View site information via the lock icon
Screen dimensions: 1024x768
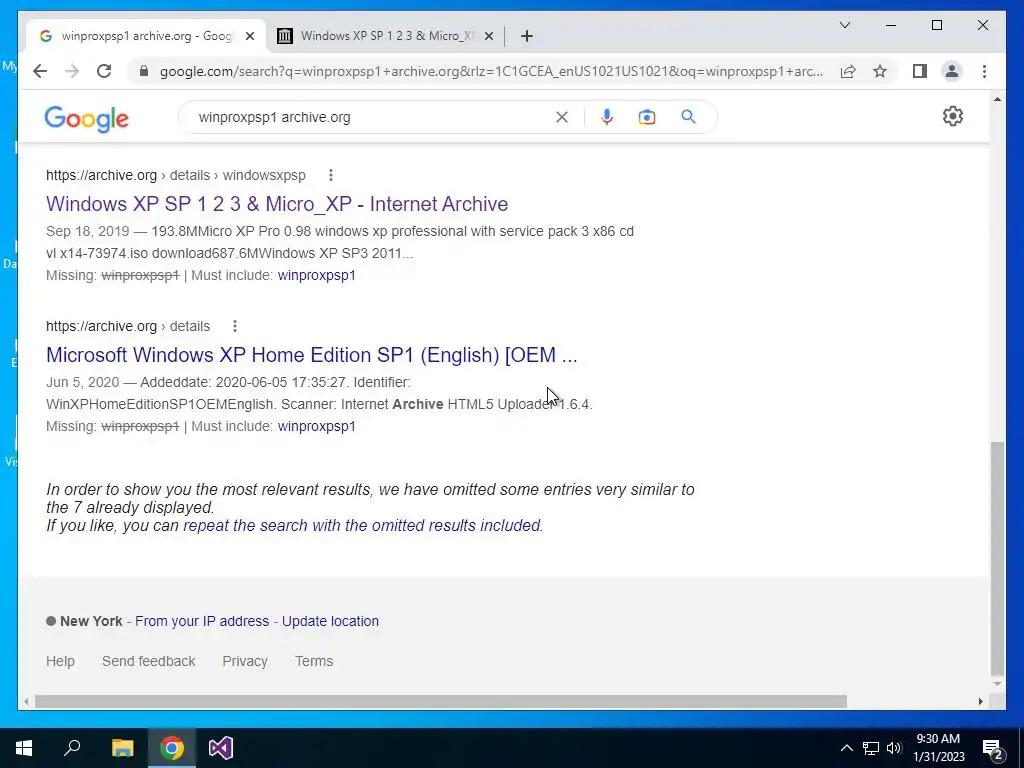(144, 71)
